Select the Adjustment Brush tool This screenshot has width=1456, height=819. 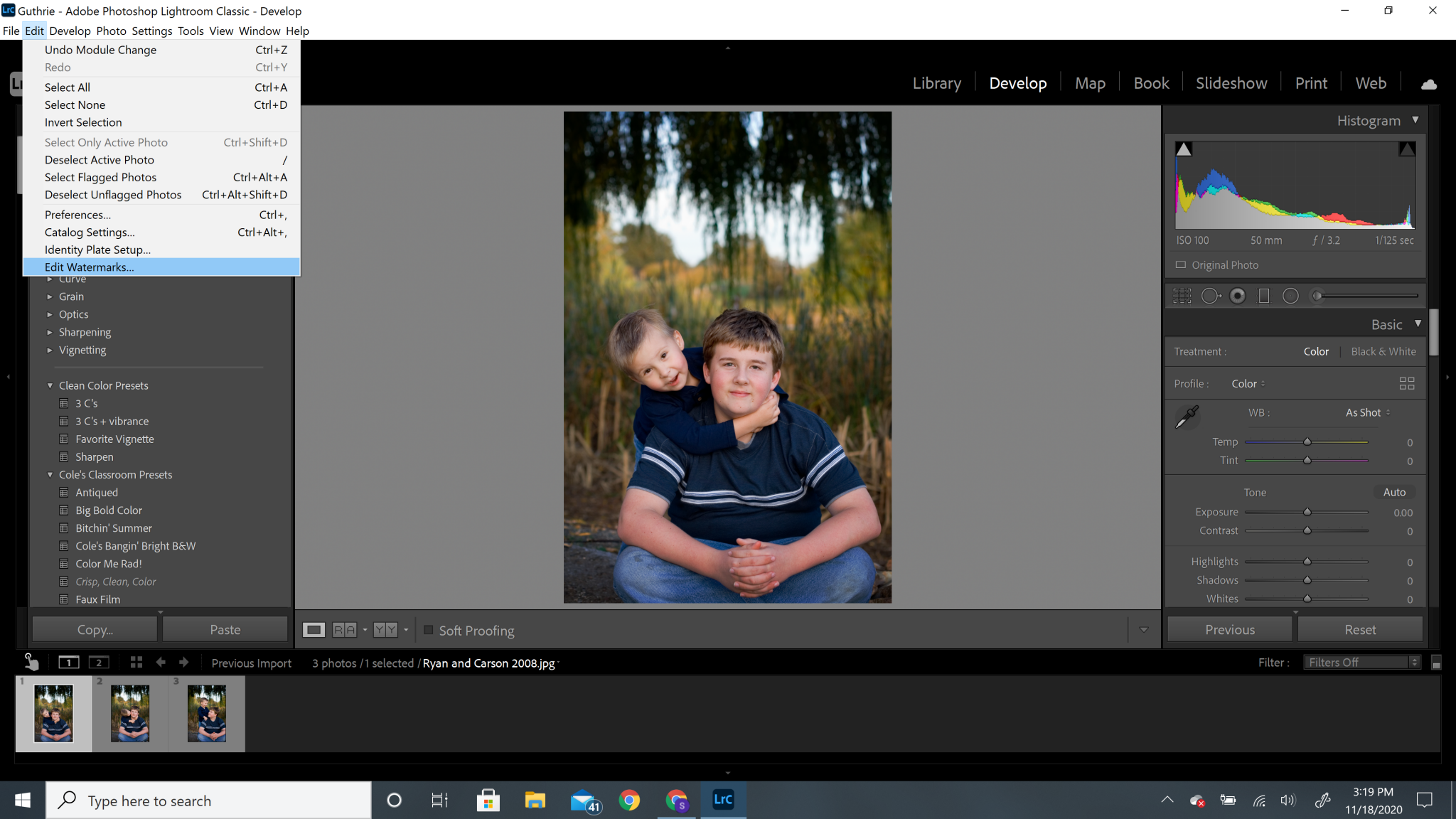click(x=1318, y=296)
